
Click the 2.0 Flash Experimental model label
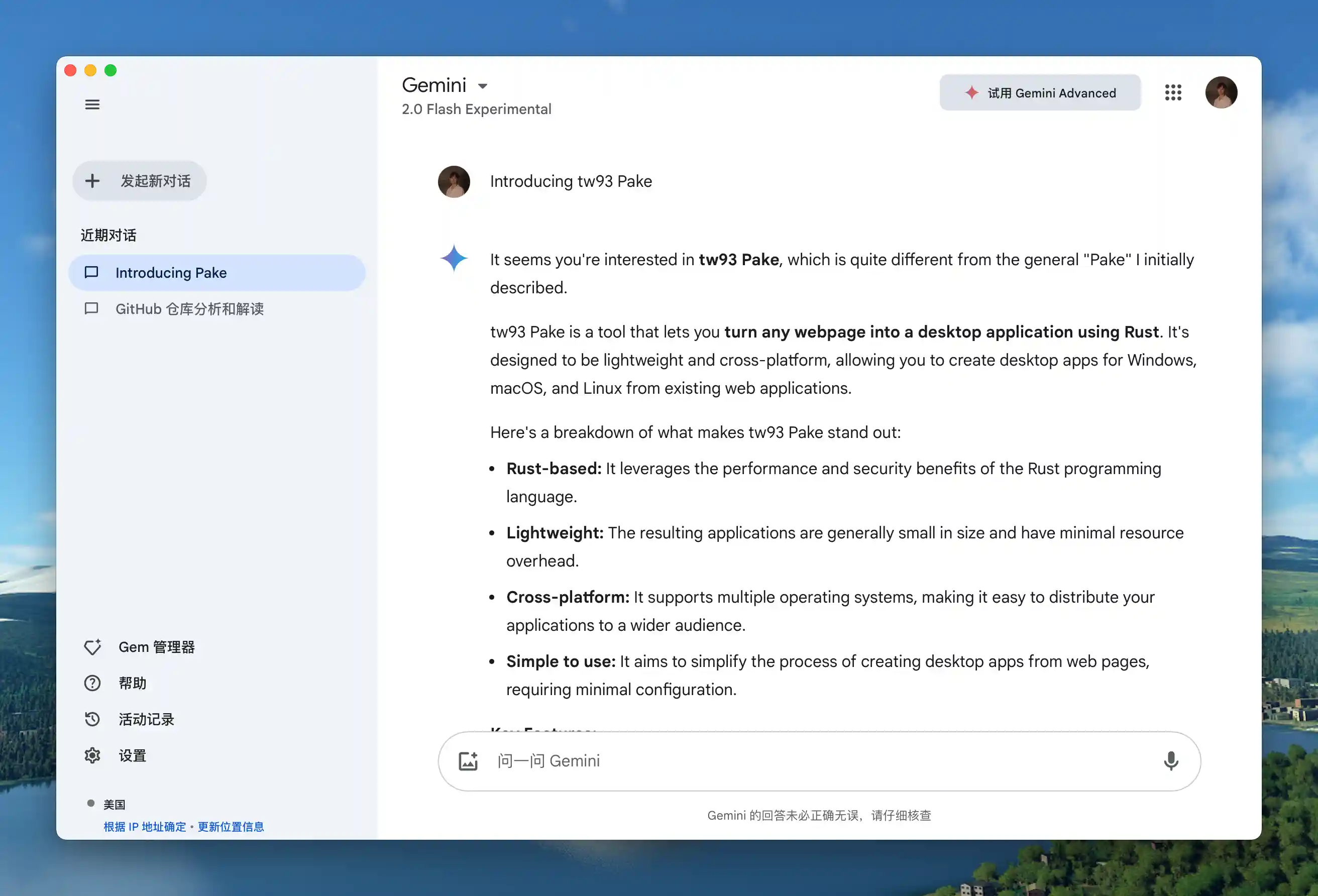pyautogui.click(x=476, y=109)
